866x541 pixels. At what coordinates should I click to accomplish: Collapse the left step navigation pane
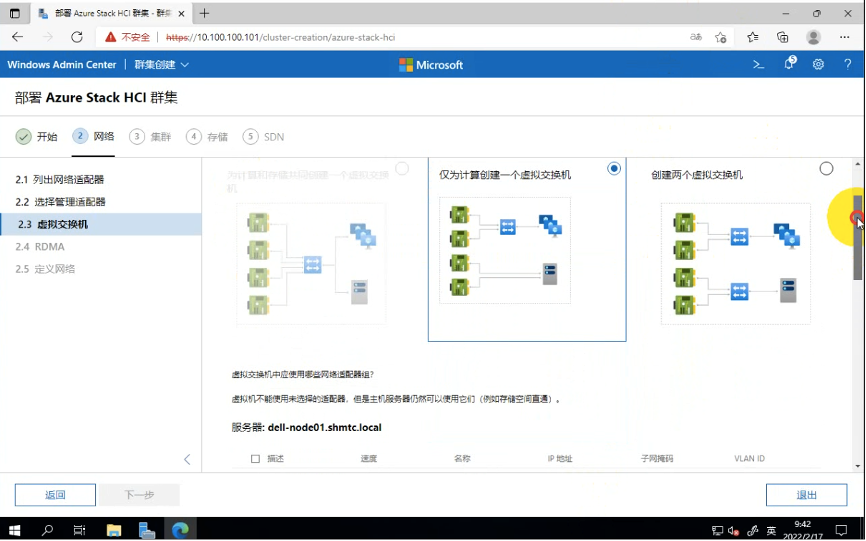[187, 459]
